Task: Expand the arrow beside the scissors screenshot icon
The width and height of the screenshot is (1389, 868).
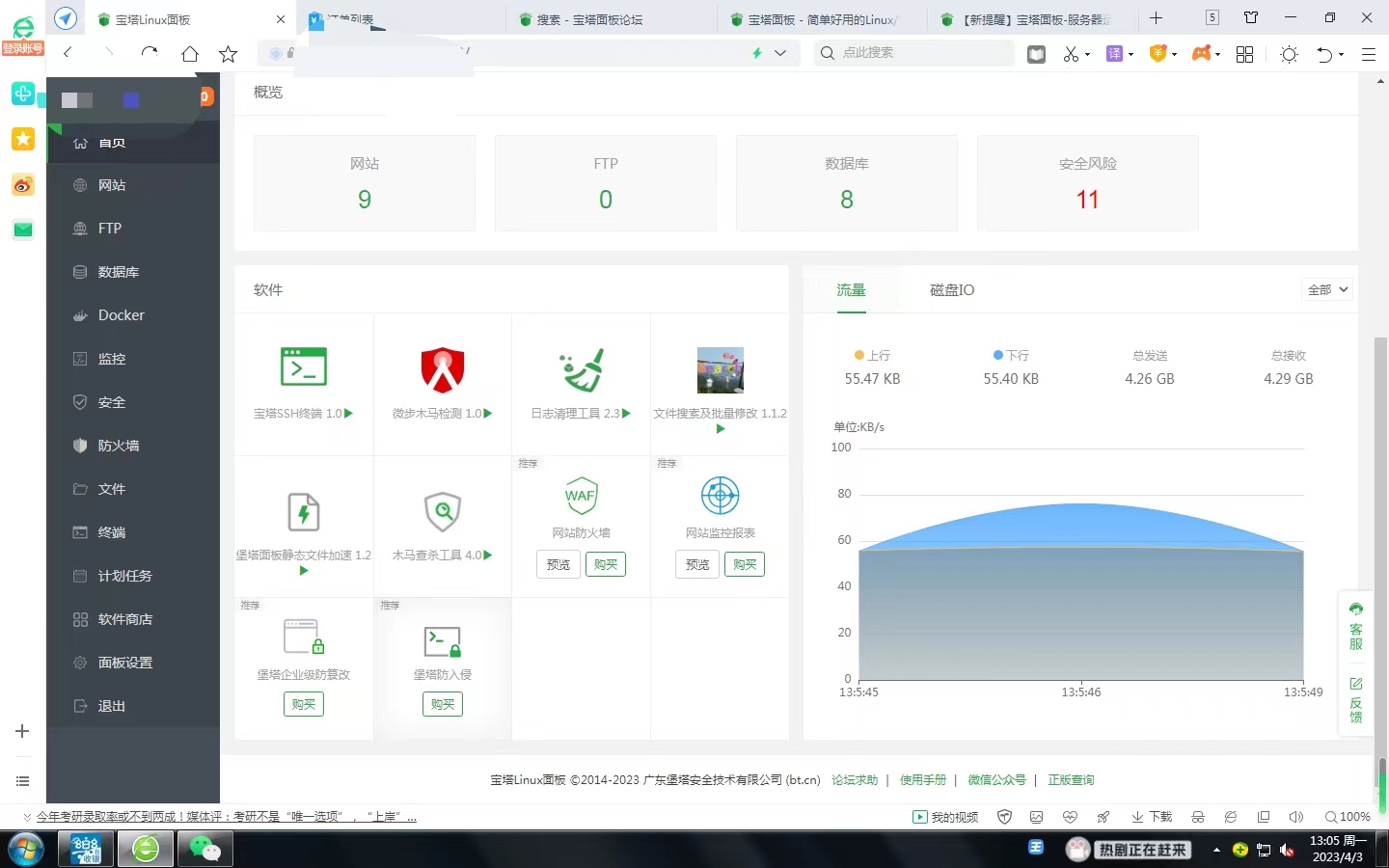Action: pyautogui.click(x=1087, y=55)
